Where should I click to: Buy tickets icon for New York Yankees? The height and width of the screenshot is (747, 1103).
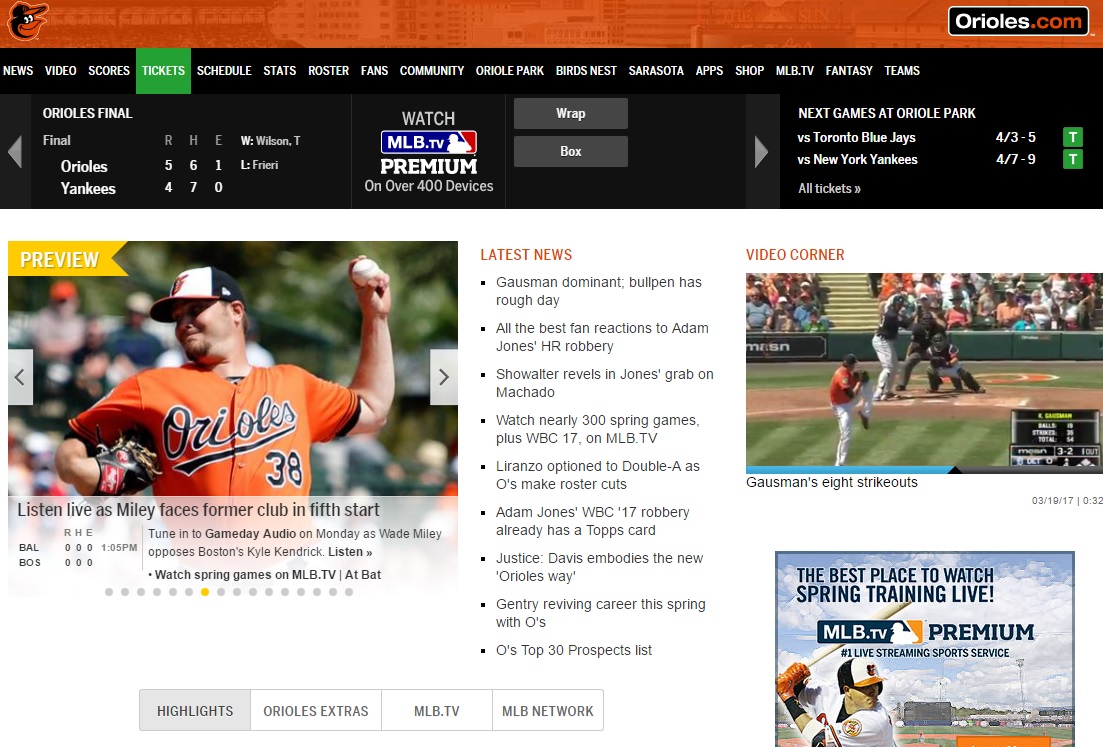coord(1072,160)
